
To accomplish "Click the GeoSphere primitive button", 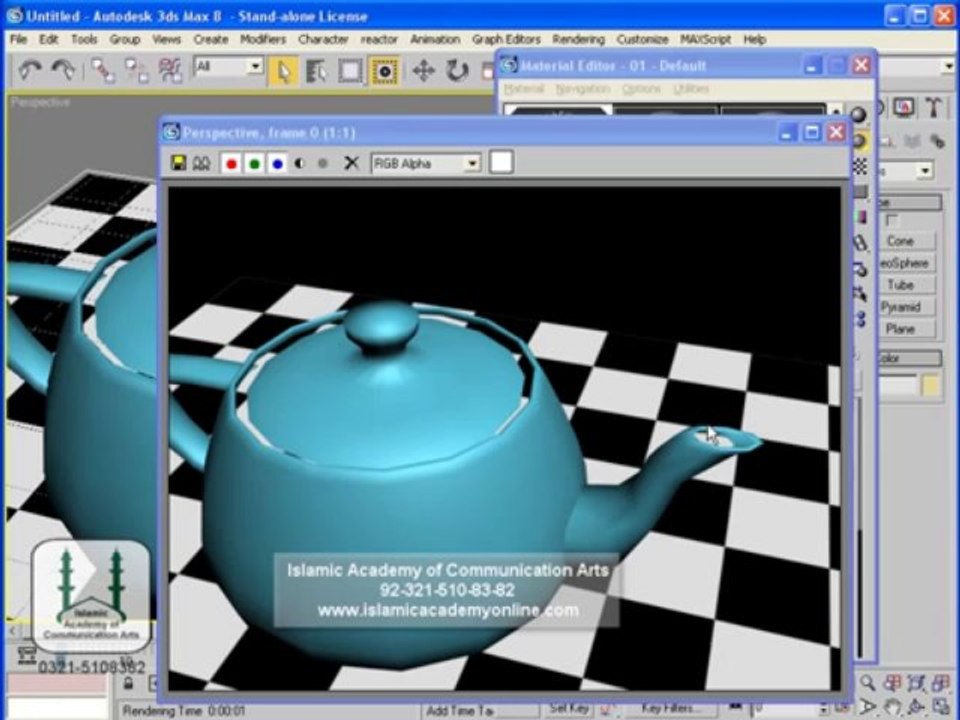I will point(905,263).
